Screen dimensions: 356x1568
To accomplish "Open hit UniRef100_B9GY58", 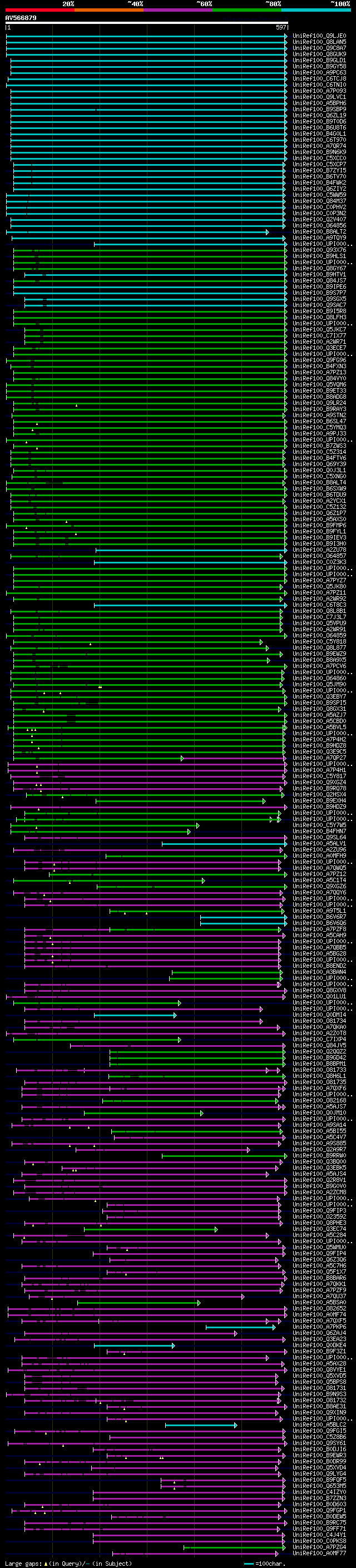I will [319, 66].
